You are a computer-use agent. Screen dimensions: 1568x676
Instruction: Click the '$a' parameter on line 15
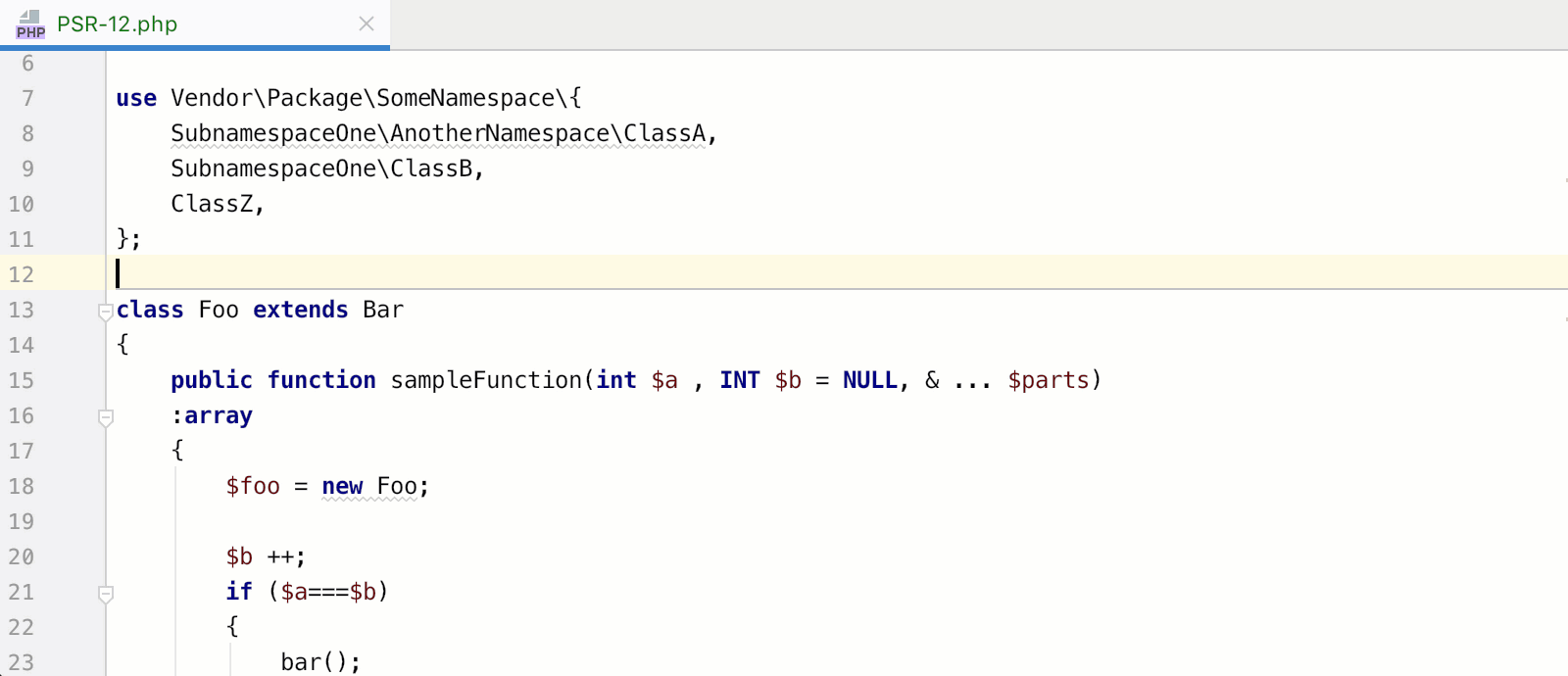point(664,380)
